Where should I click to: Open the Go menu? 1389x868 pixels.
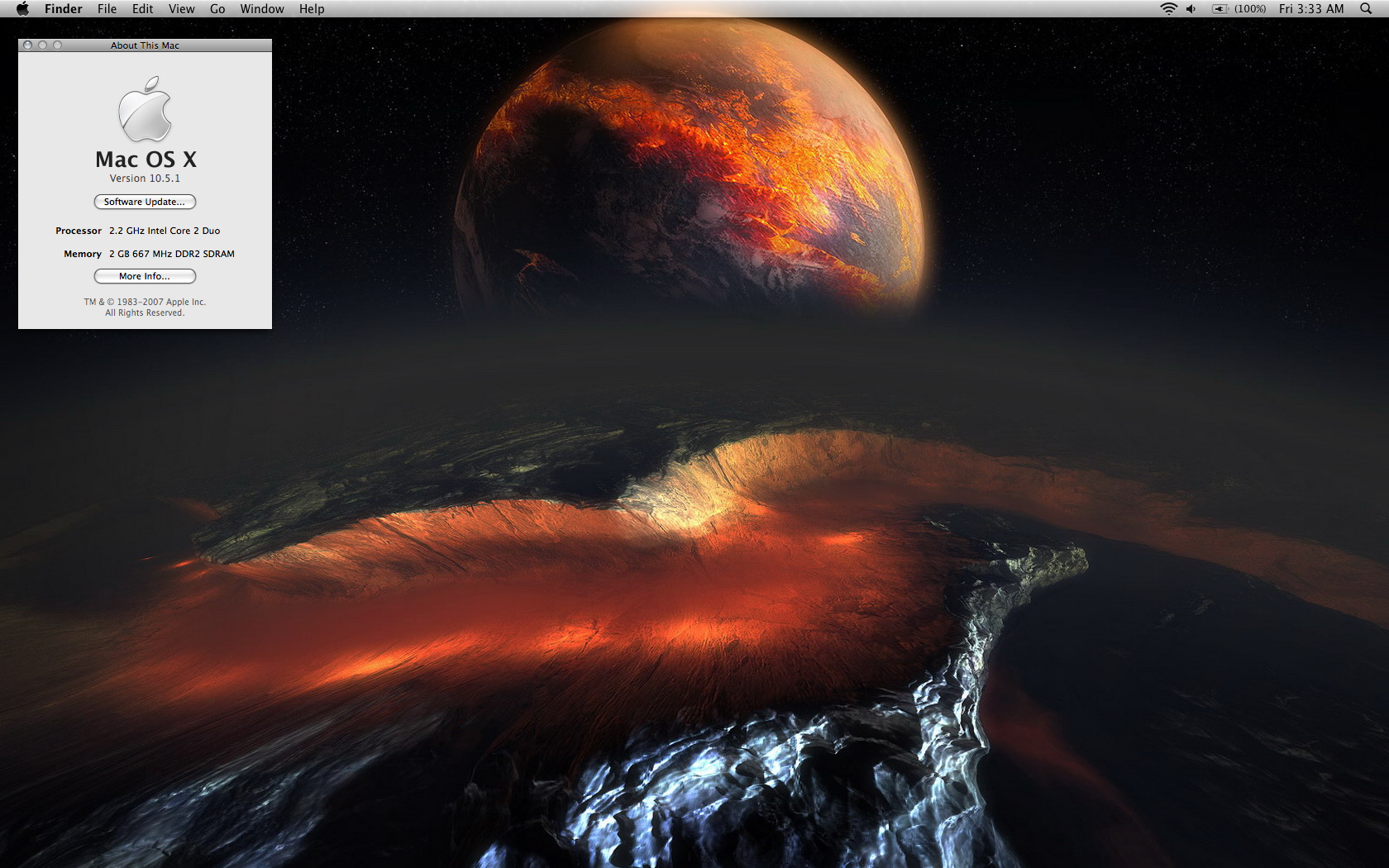click(217, 9)
